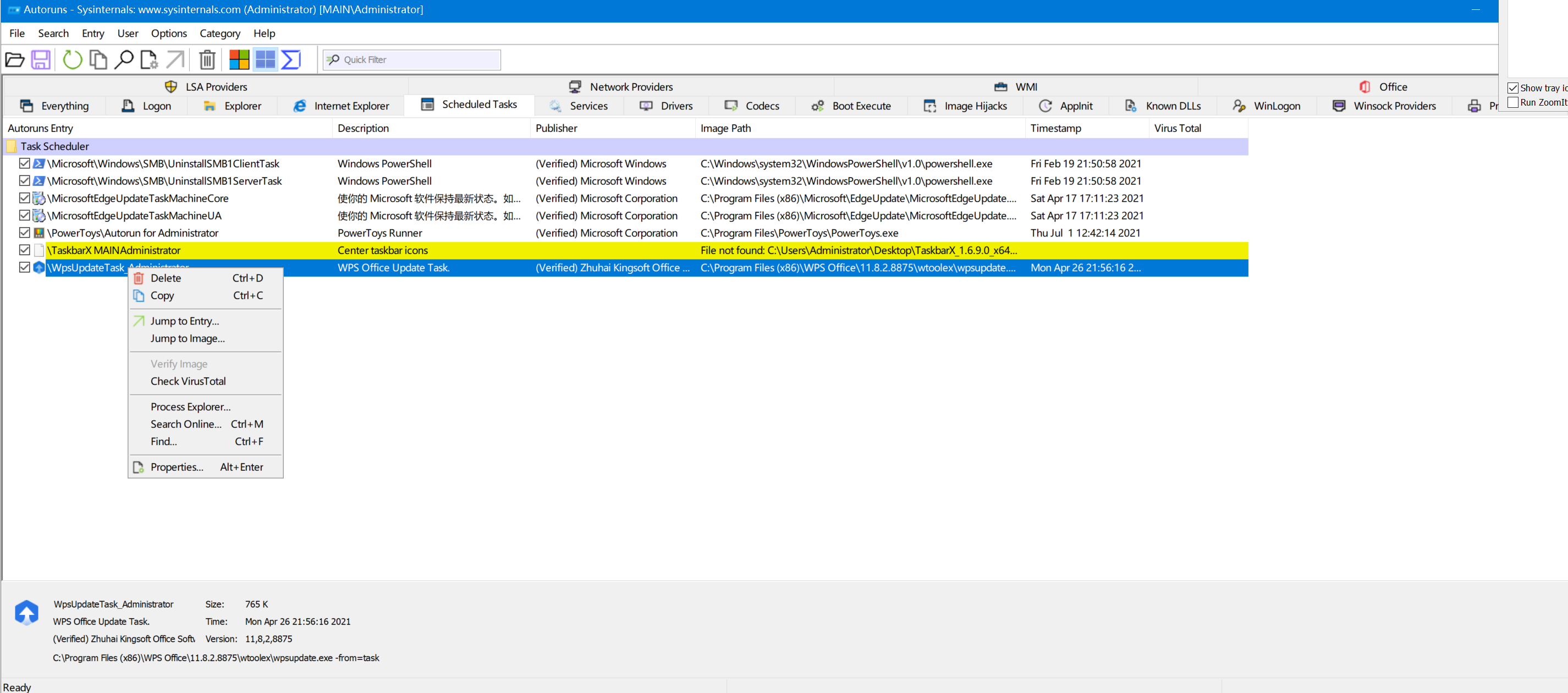
Task: Click the Jump to Entry arrow icon
Action: [175, 60]
